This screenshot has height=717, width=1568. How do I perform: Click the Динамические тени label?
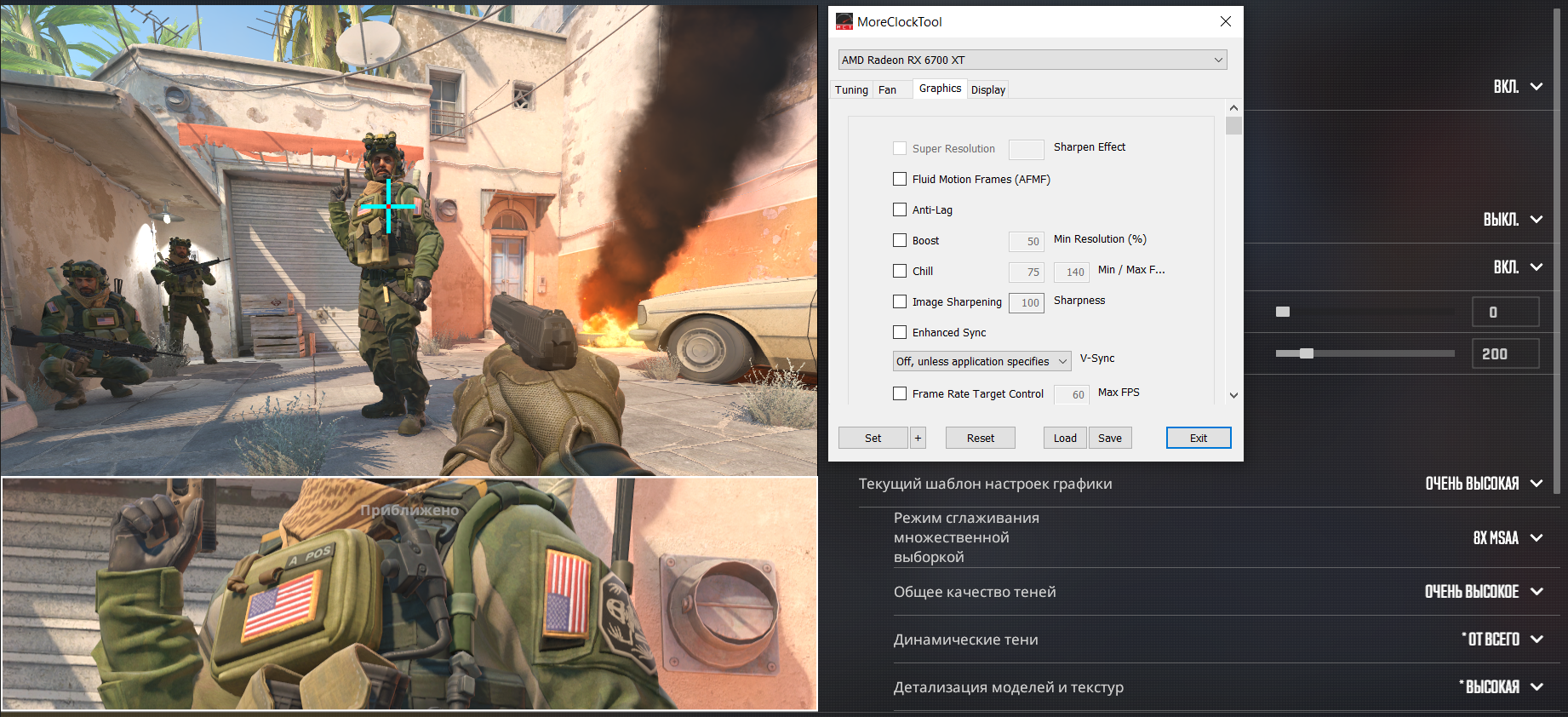pyautogui.click(x=965, y=640)
